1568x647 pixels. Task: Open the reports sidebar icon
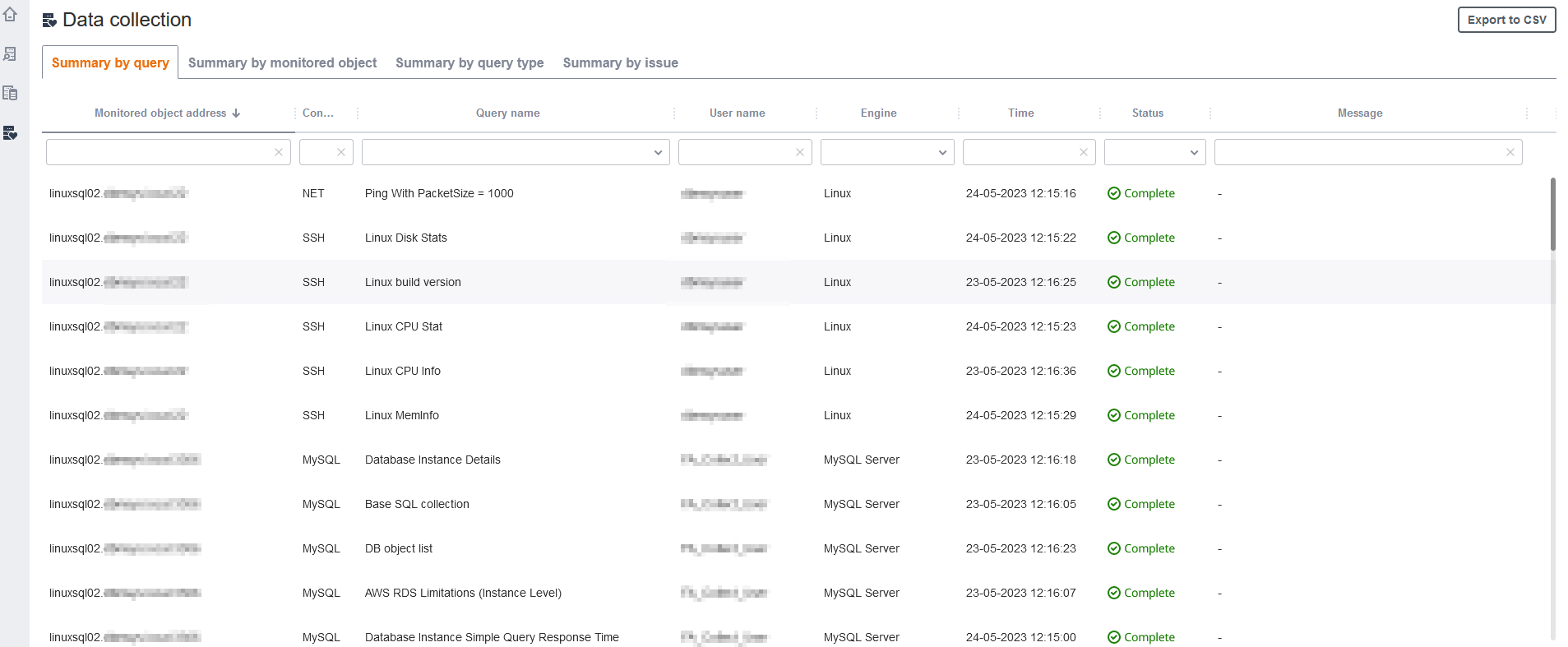(10, 93)
